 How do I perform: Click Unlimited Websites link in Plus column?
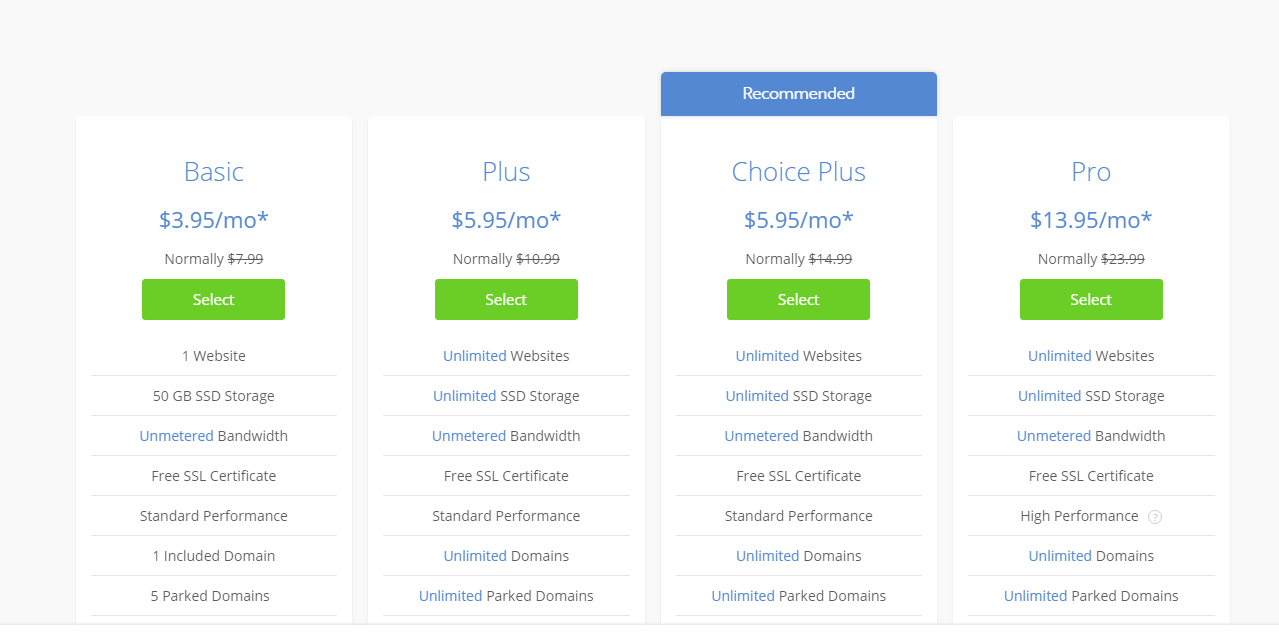click(475, 356)
